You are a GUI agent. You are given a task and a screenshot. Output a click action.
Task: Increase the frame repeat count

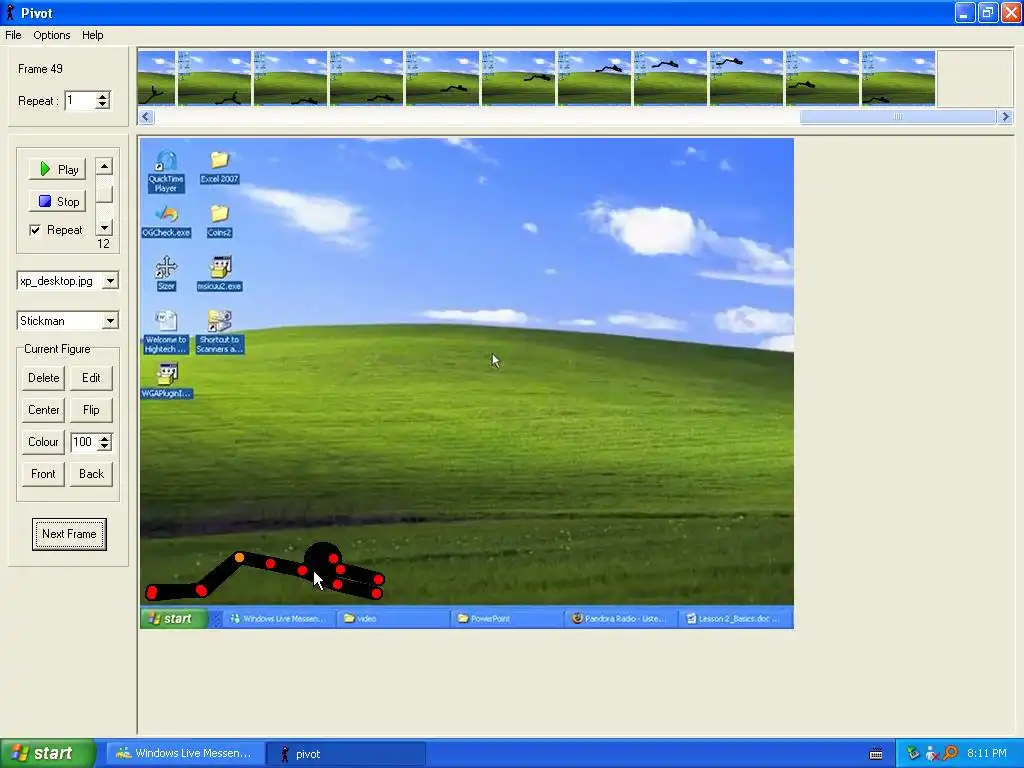(103, 97)
